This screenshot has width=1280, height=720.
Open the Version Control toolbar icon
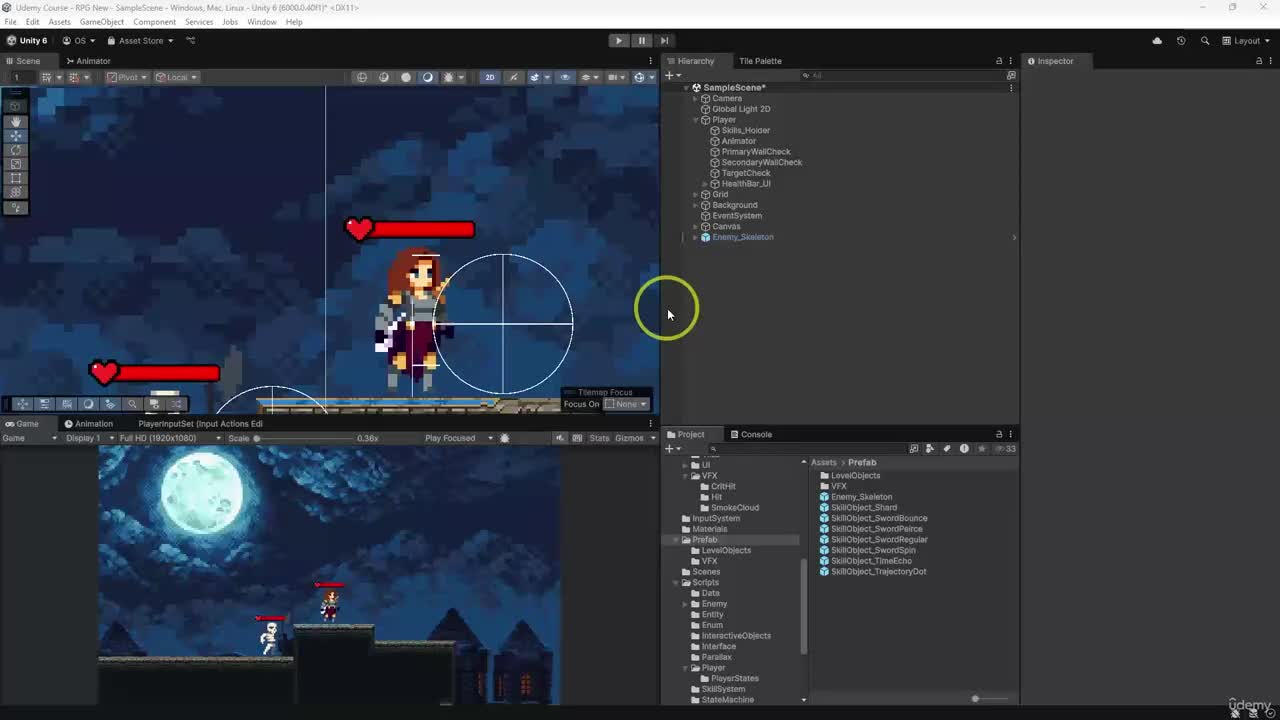click(191, 41)
